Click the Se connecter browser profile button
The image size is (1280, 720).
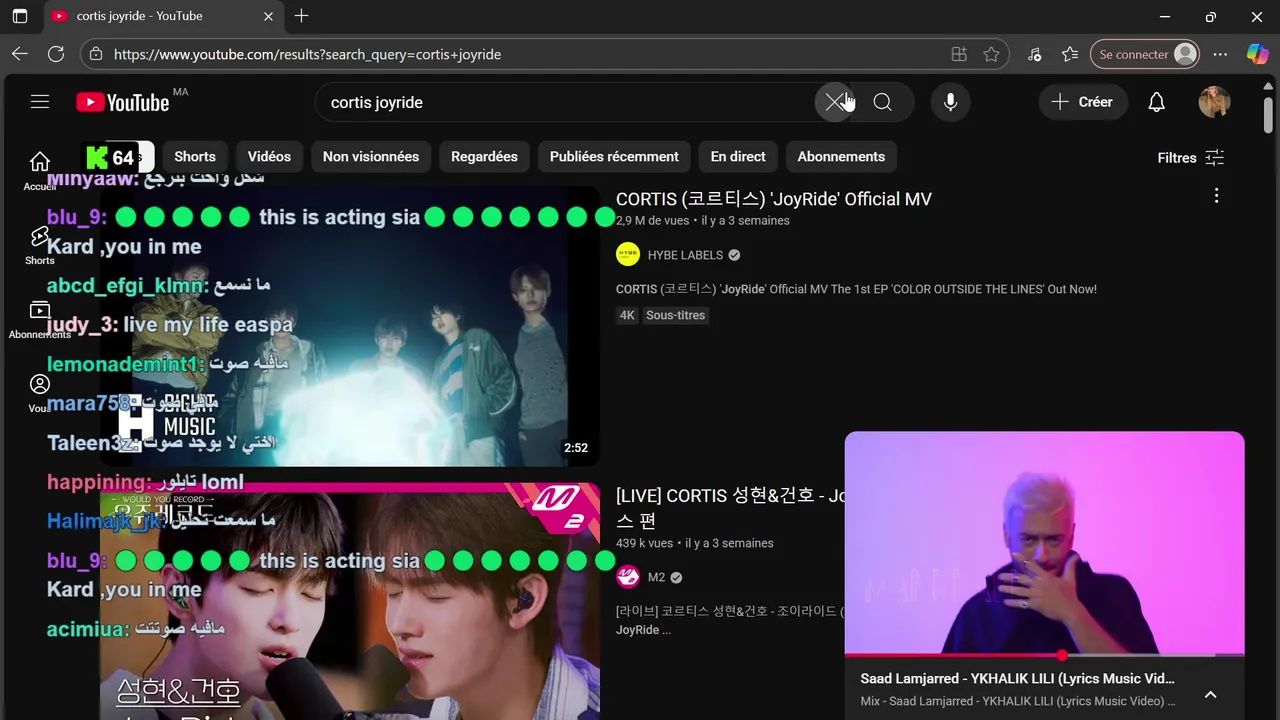click(x=1145, y=54)
